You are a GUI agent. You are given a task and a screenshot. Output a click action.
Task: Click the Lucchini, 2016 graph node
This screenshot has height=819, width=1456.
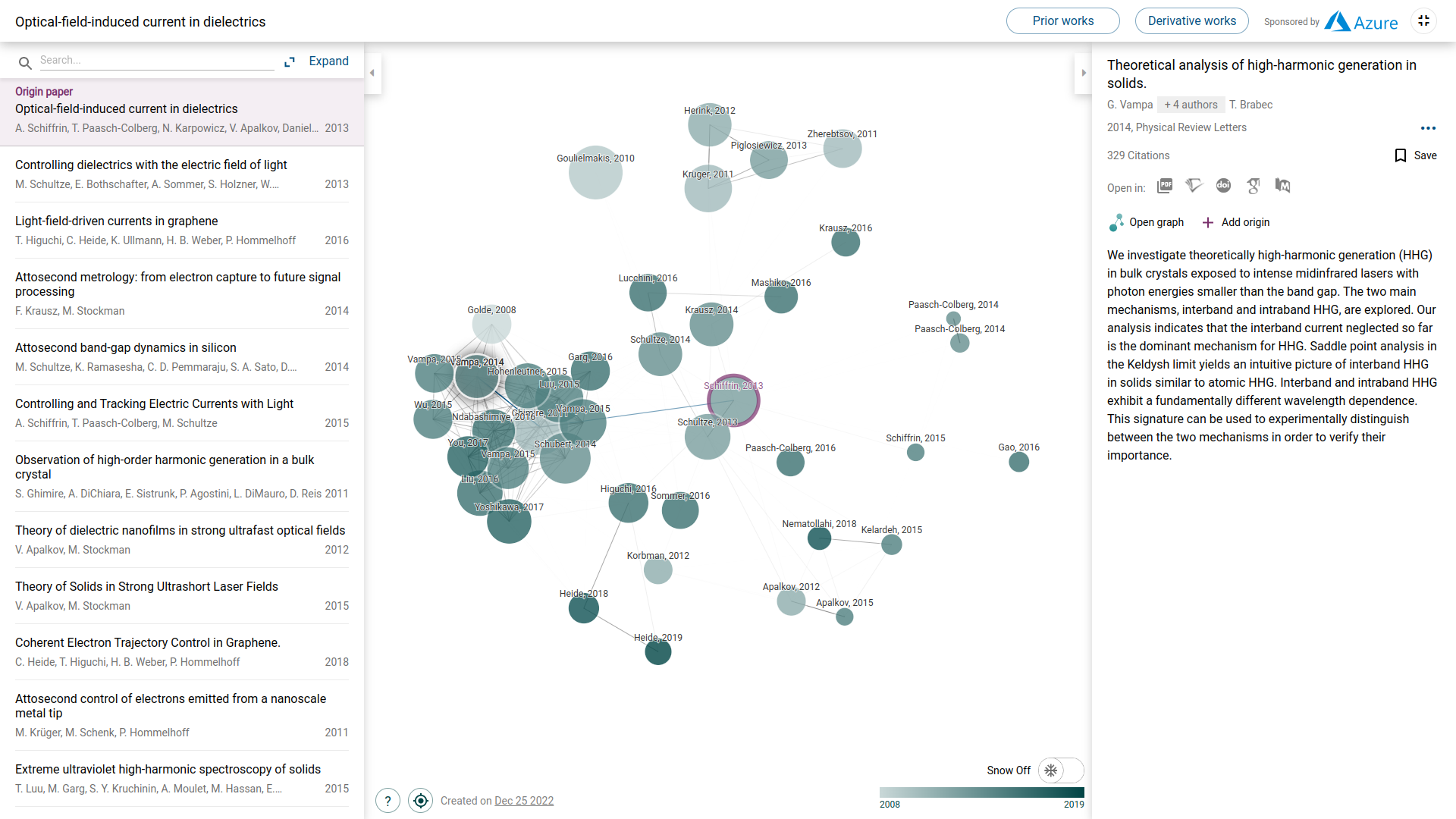(648, 293)
